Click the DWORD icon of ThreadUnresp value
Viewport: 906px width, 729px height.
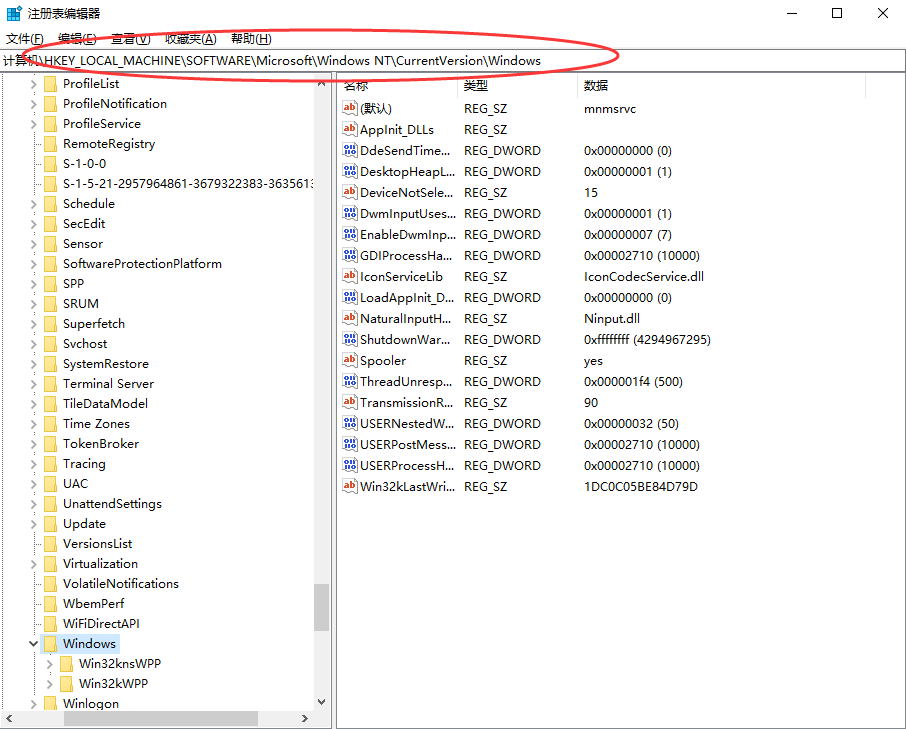pos(350,381)
